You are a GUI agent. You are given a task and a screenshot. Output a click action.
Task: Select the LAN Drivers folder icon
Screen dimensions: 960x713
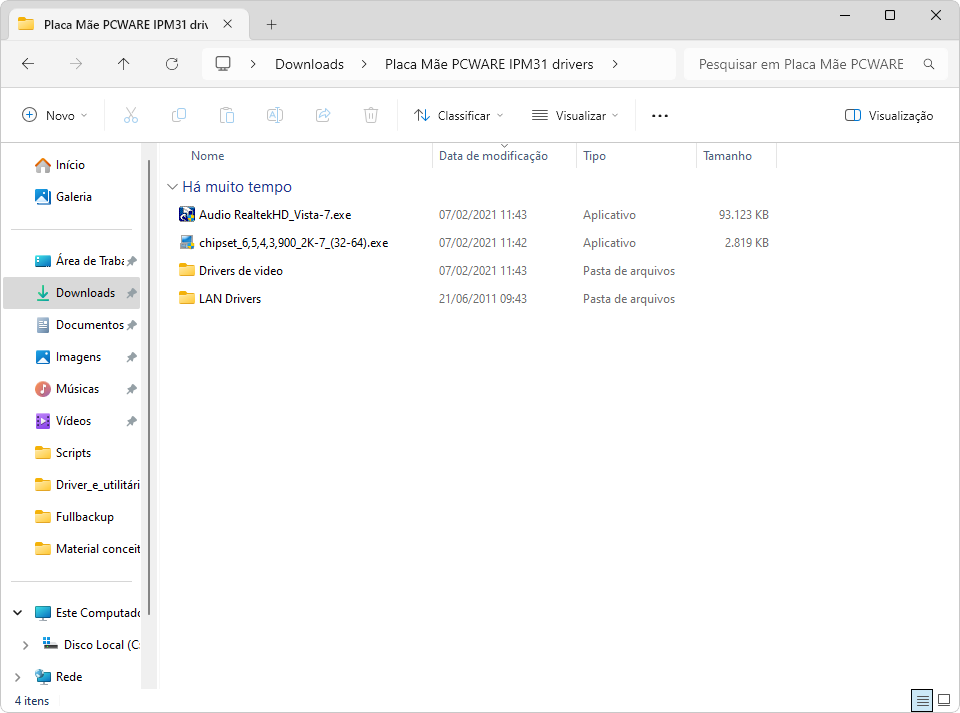click(x=187, y=298)
